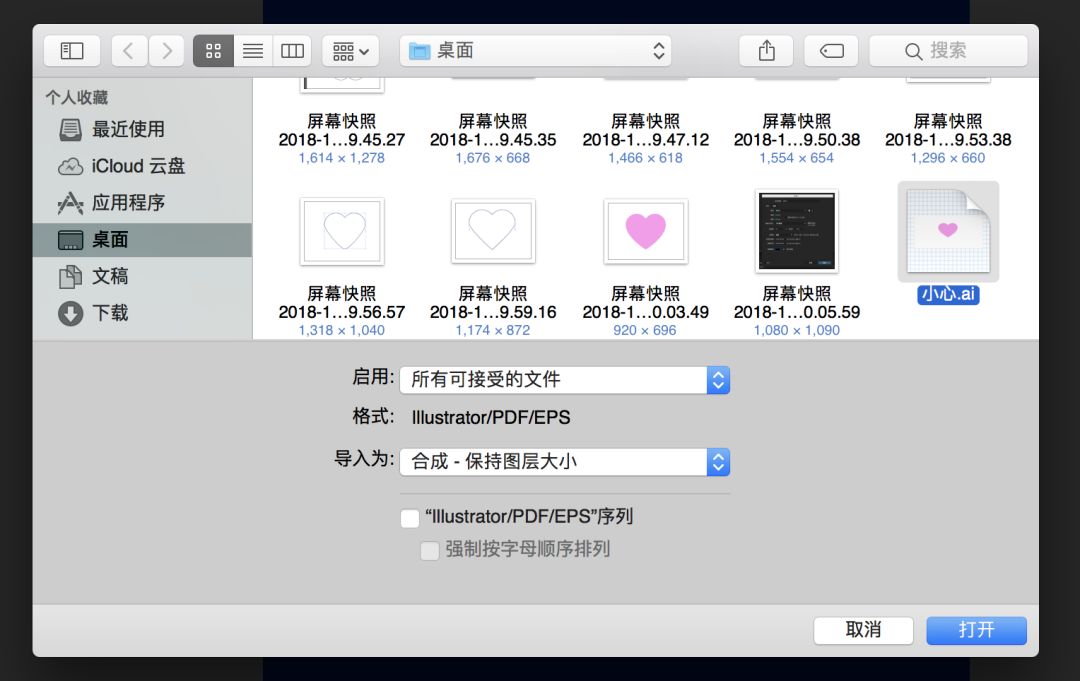Click file name 2018-1…9.53.38

(x=948, y=140)
